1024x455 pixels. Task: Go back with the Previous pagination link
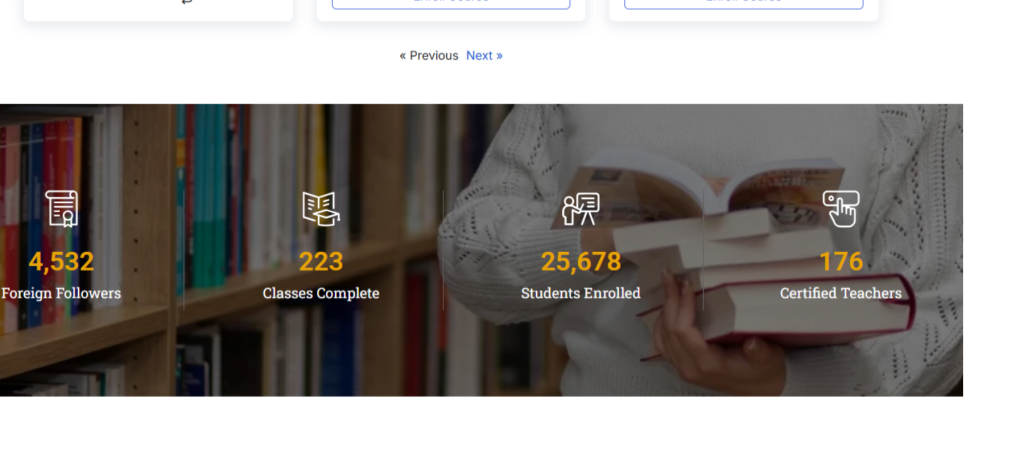pos(429,55)
